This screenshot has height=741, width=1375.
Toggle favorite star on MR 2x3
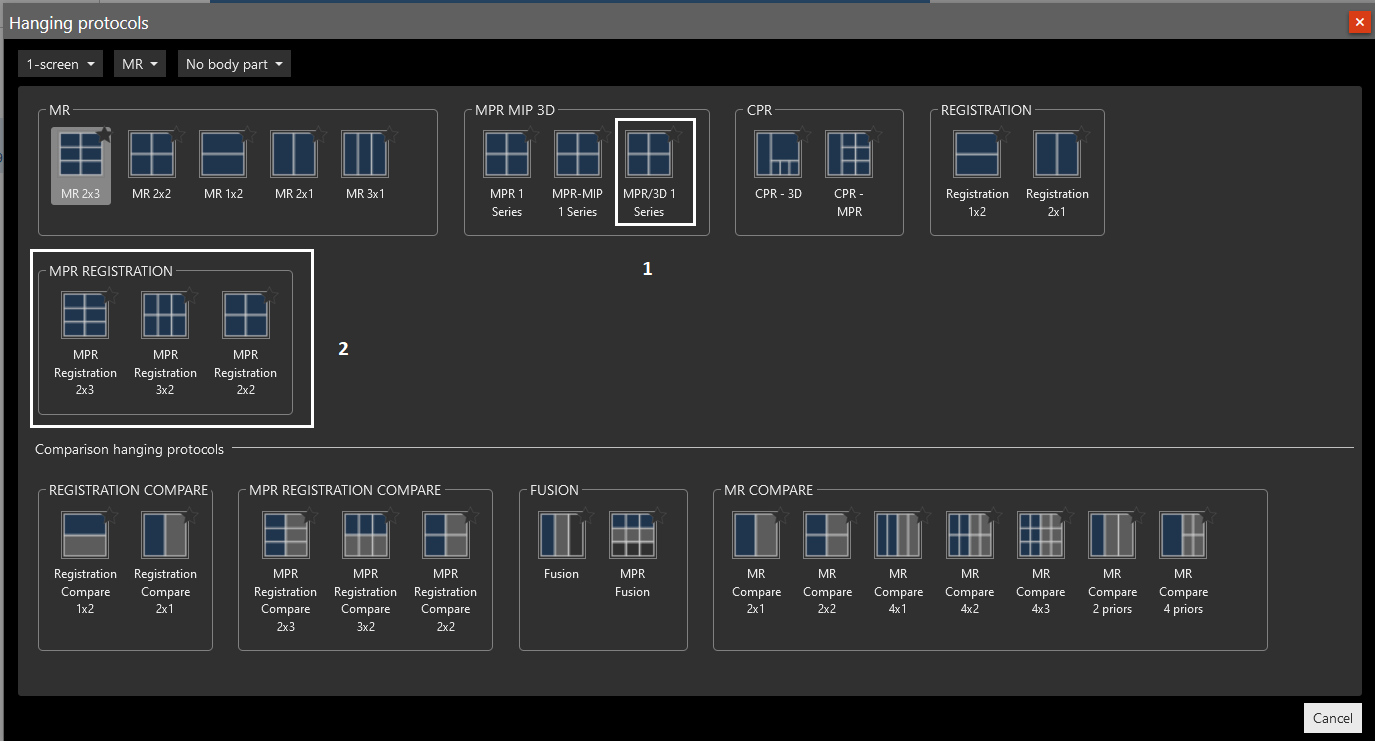[104, 133]
